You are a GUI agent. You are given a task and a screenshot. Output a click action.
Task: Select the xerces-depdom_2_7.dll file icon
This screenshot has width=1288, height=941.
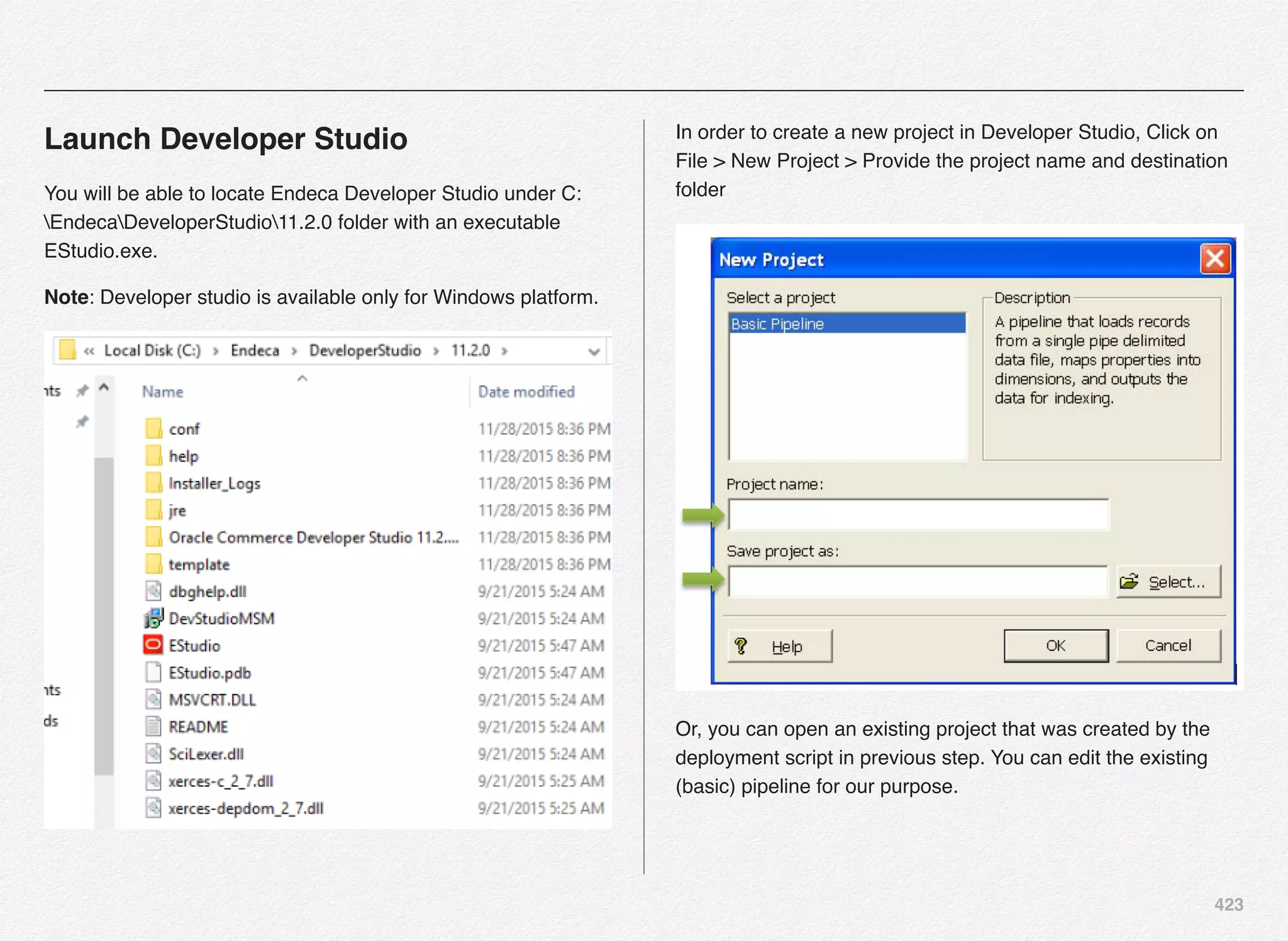(153, 808)
